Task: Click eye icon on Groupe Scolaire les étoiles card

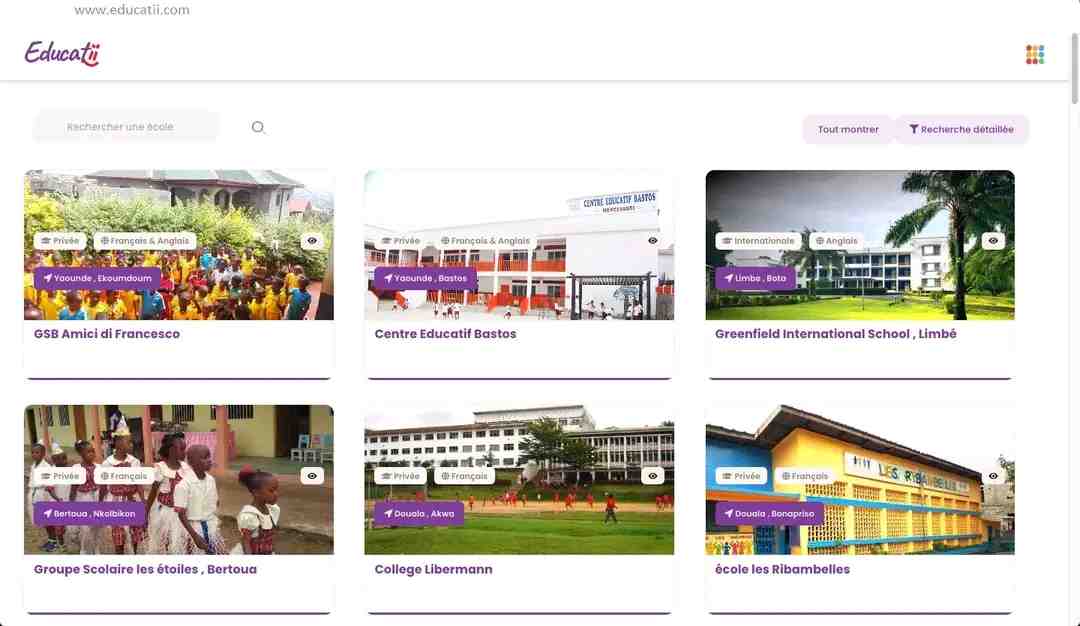Action: click(312, 476)
